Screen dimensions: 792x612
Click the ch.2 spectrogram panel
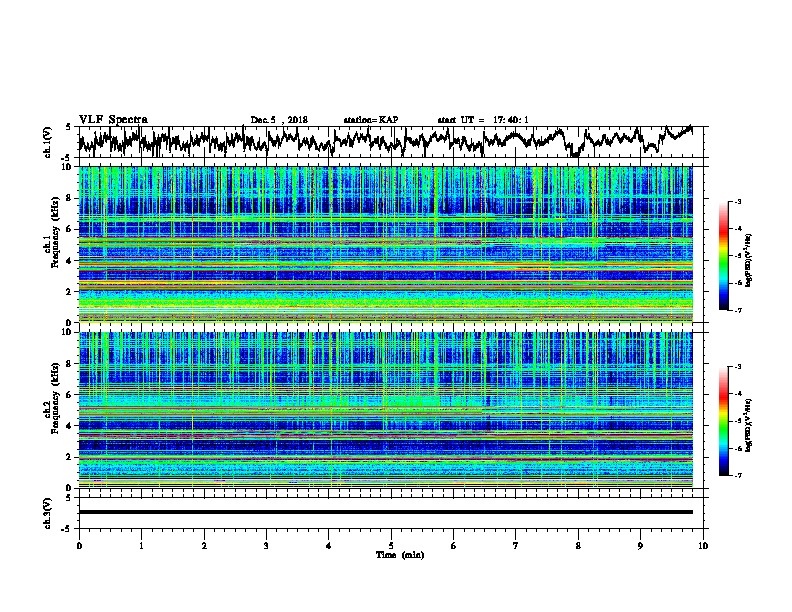point(386,410)
